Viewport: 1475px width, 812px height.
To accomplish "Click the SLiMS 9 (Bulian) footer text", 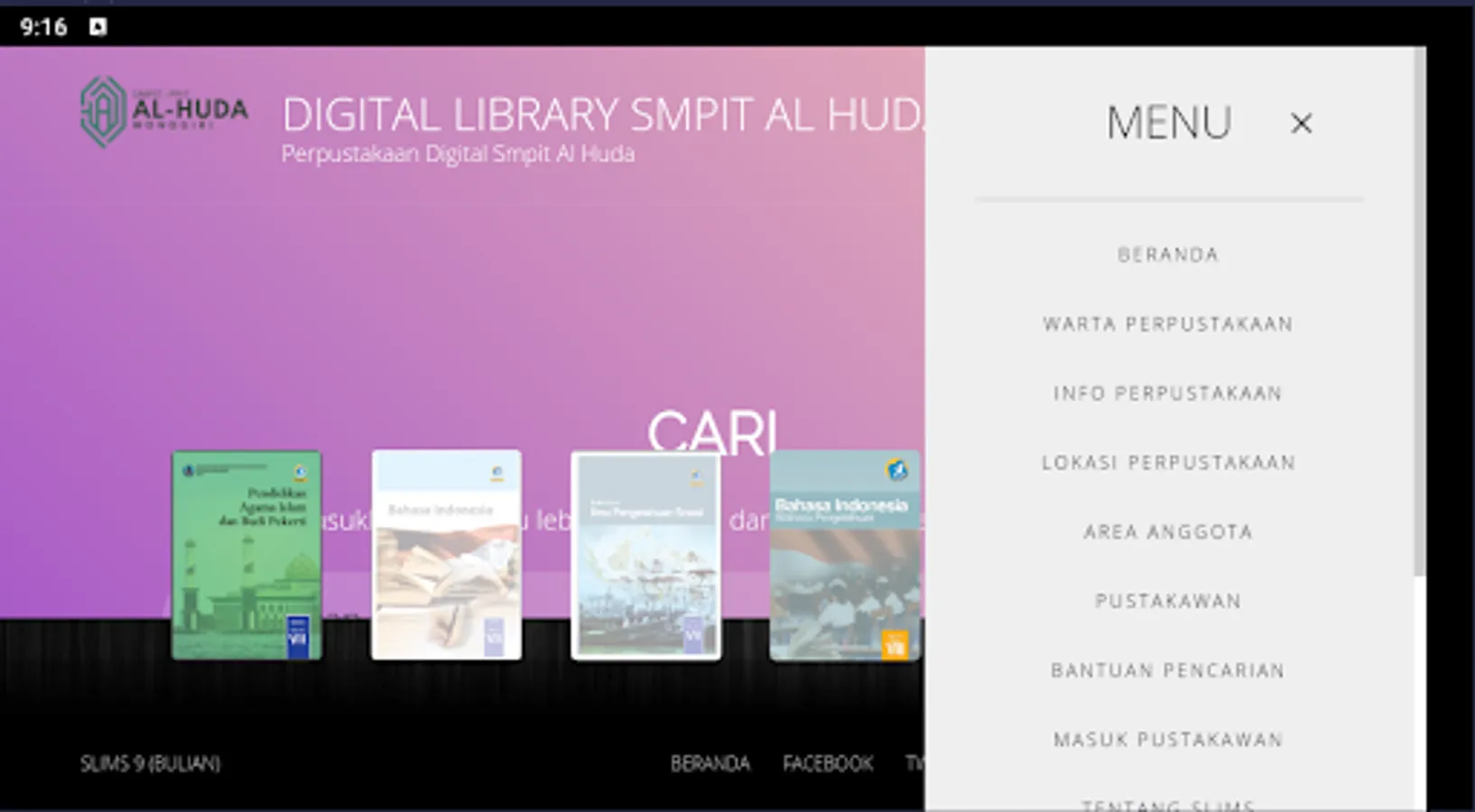I will coord(150,764).
